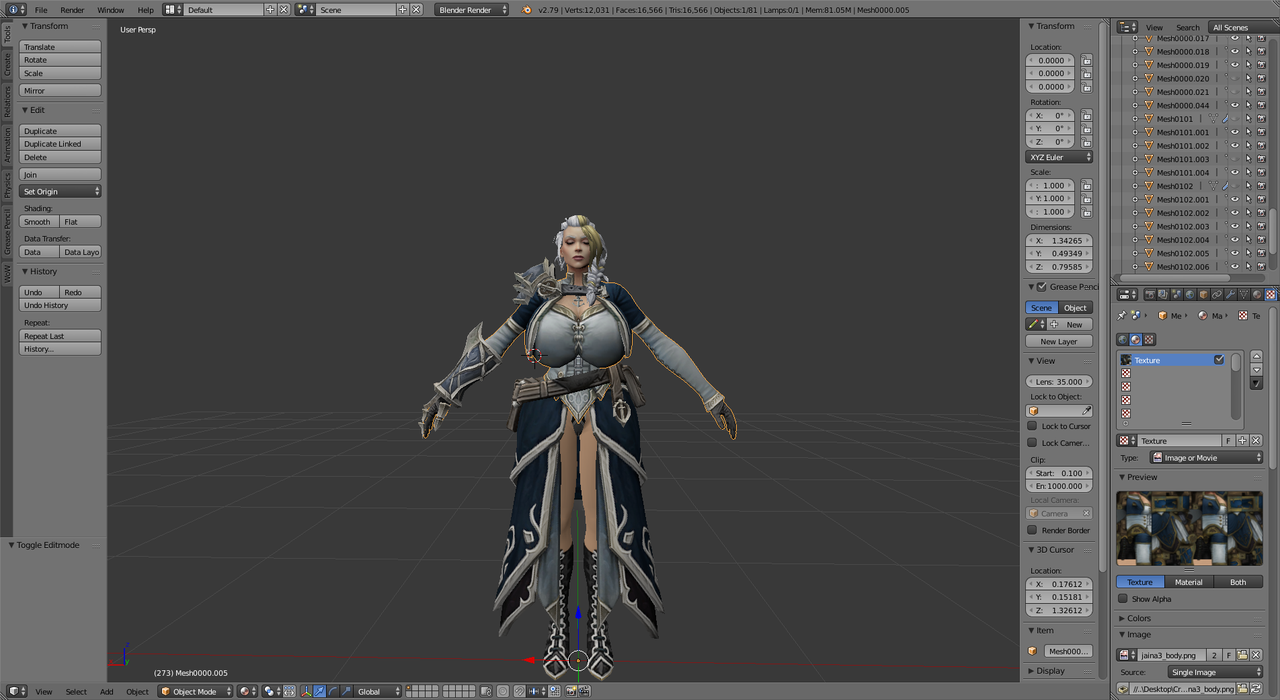Toggle Grease Pencil panel checkbox
Screen dimensions: 1280x700
click(1041, 287)
